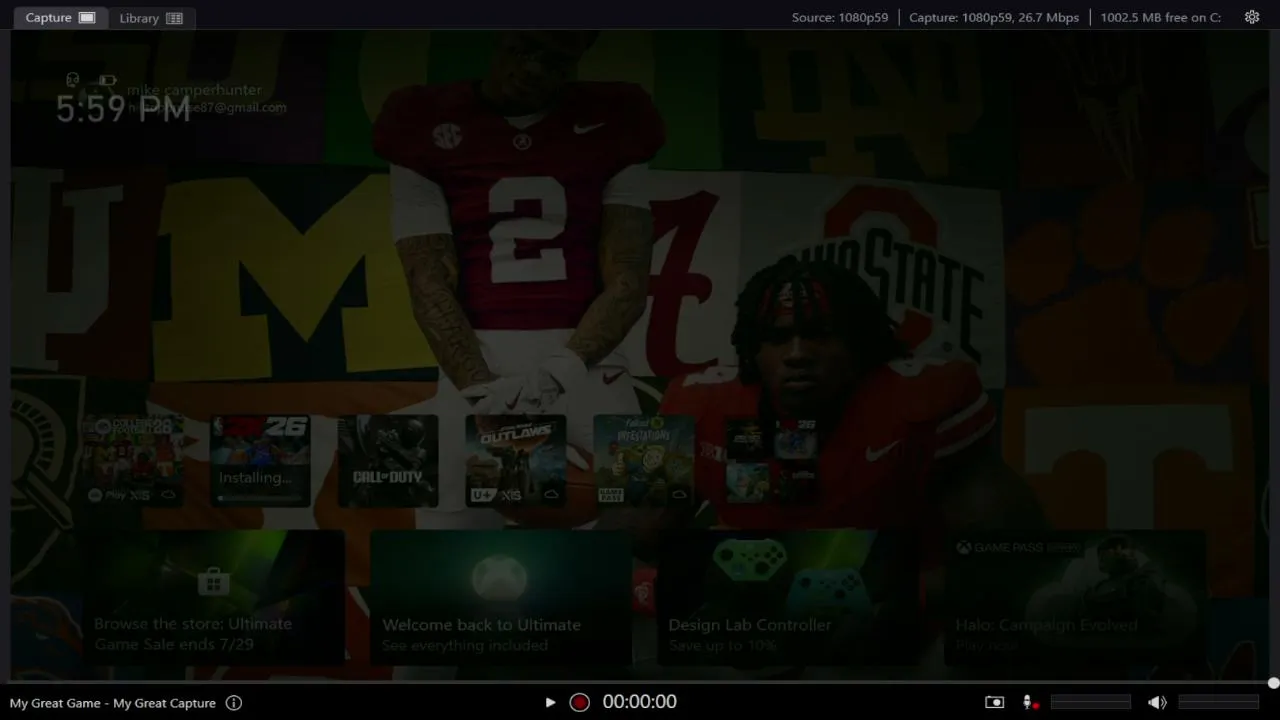
Task: Select the Call of Duty game tile
Action: coord(388,461)
